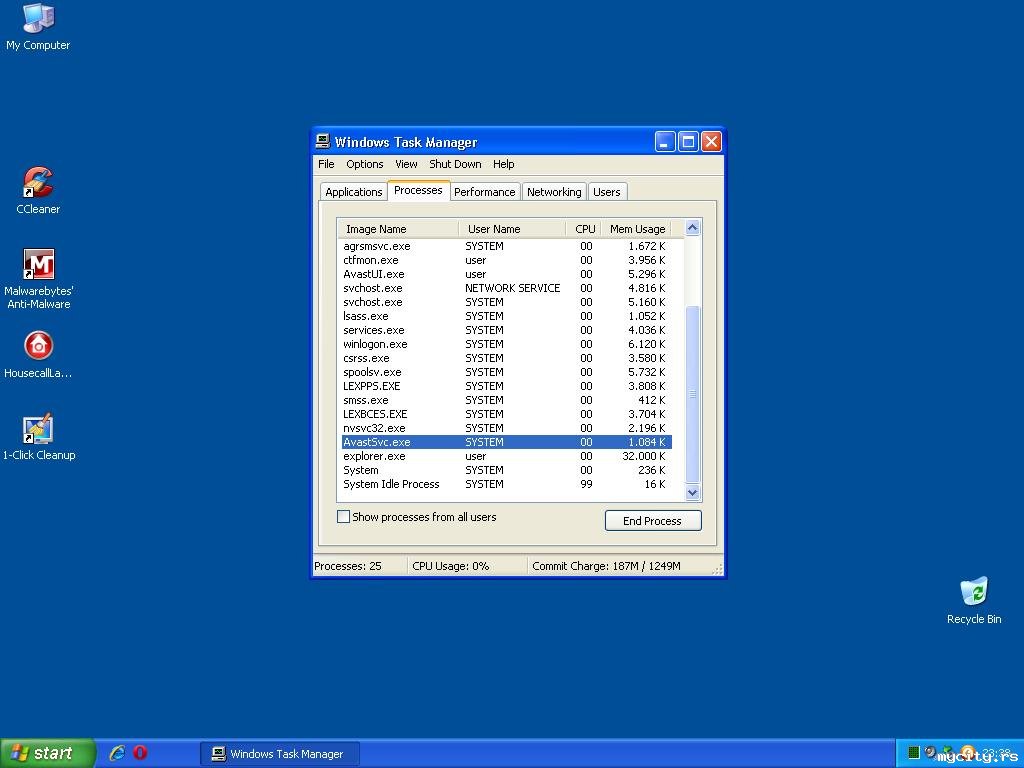Select the lsass.exe process
The image size is (1024, 768).
click(506, 316)
